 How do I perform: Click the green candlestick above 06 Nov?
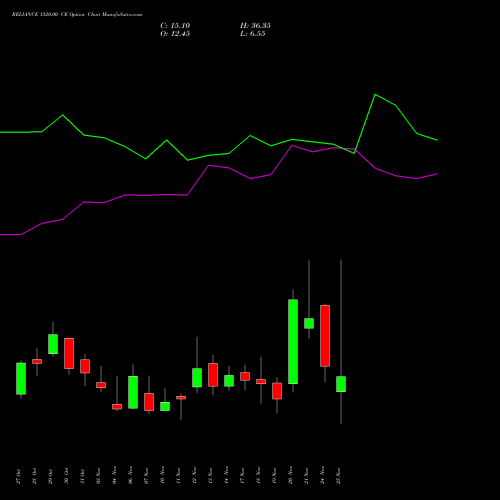point(133,392)
